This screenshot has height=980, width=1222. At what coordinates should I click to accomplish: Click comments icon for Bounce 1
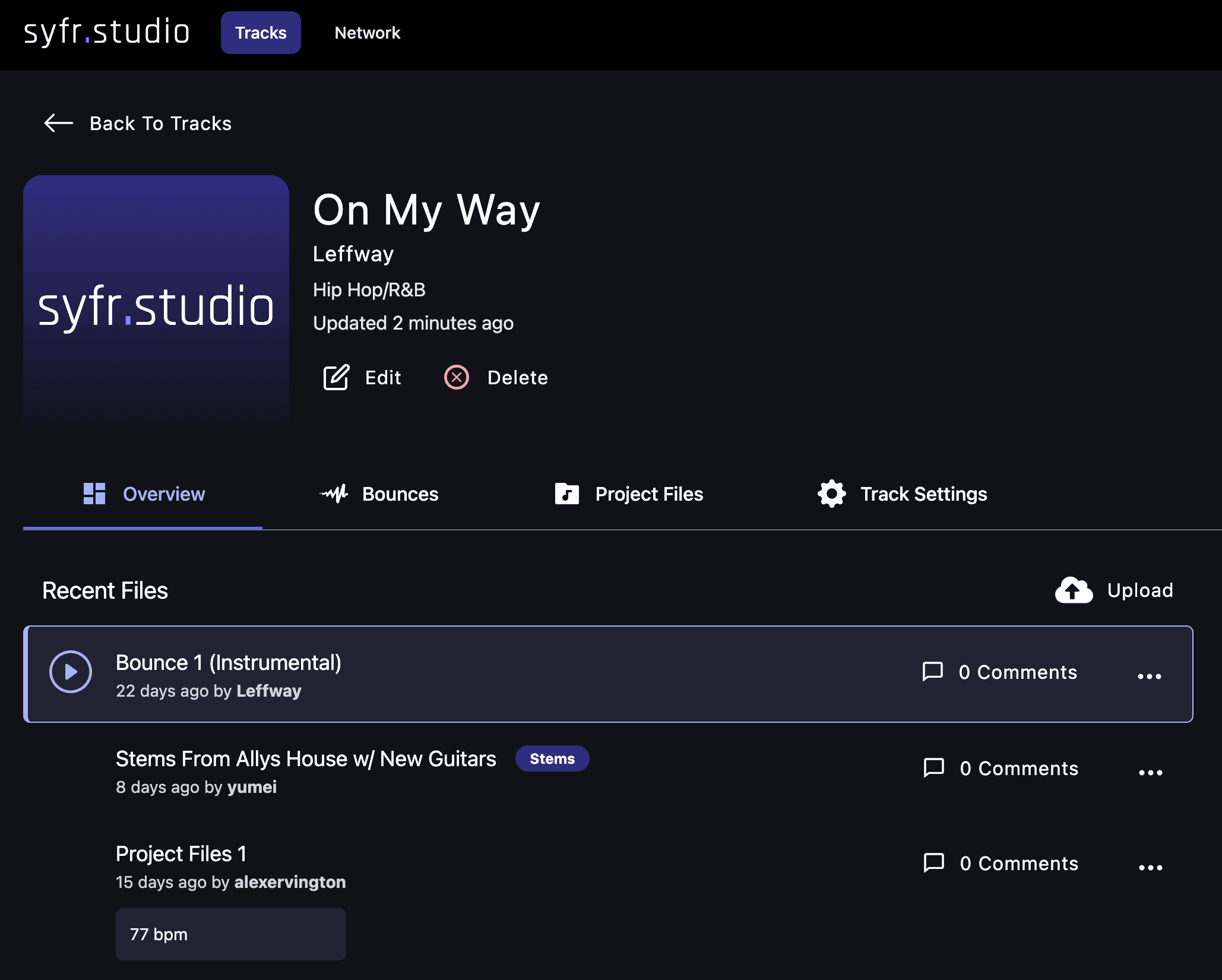[932, 671]
